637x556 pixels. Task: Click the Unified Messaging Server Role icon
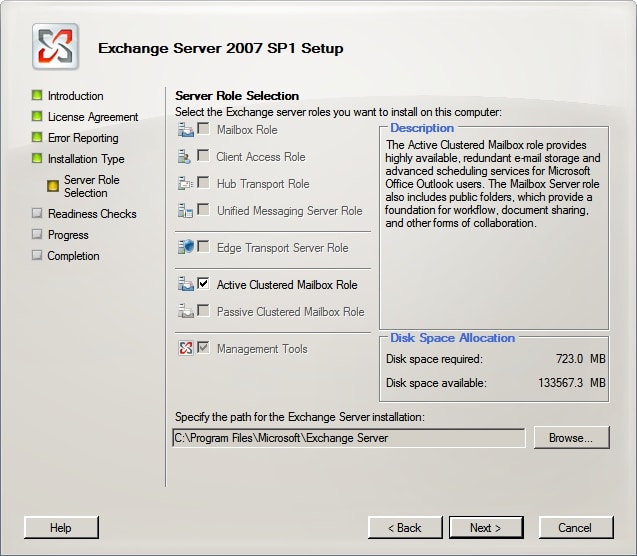(x=185, y=211)
